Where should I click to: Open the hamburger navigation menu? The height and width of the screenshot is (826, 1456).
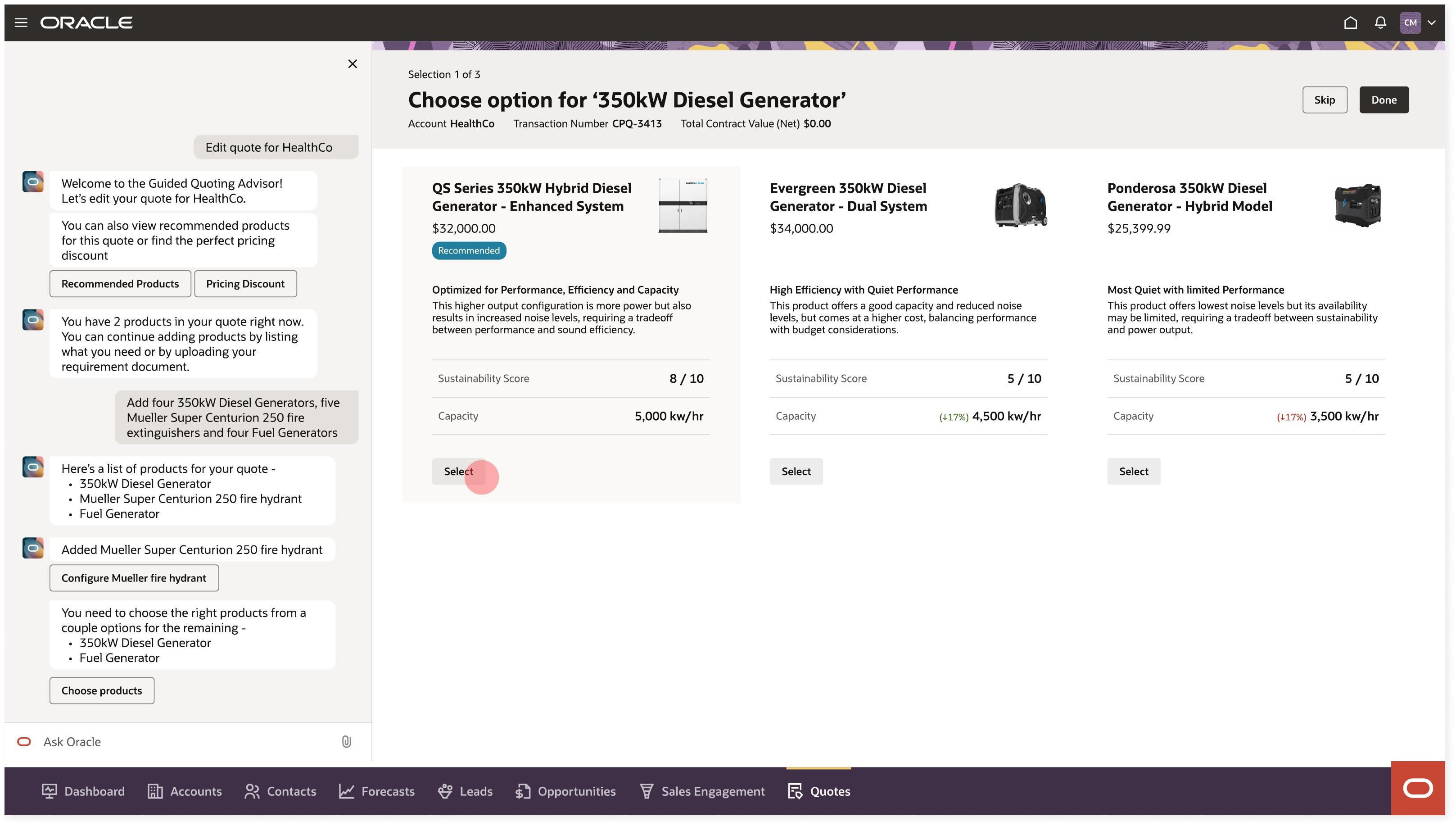tap(20, 22)
